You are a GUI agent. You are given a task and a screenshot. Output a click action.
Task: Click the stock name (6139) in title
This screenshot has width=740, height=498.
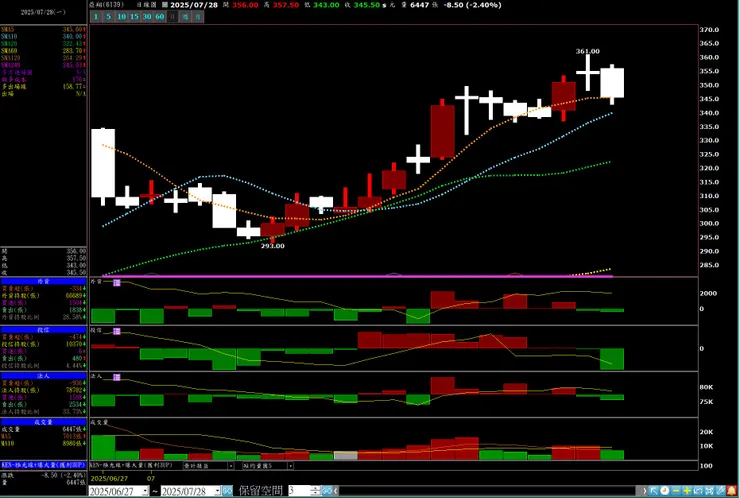pos(107,5)
